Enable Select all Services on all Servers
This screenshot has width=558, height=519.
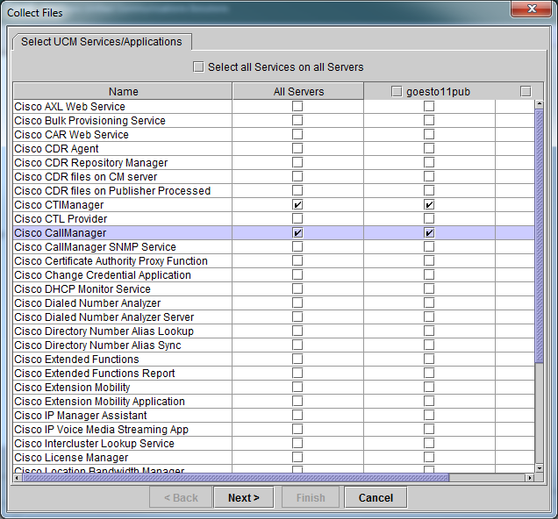pyautogui.click(x=199, y=67)
